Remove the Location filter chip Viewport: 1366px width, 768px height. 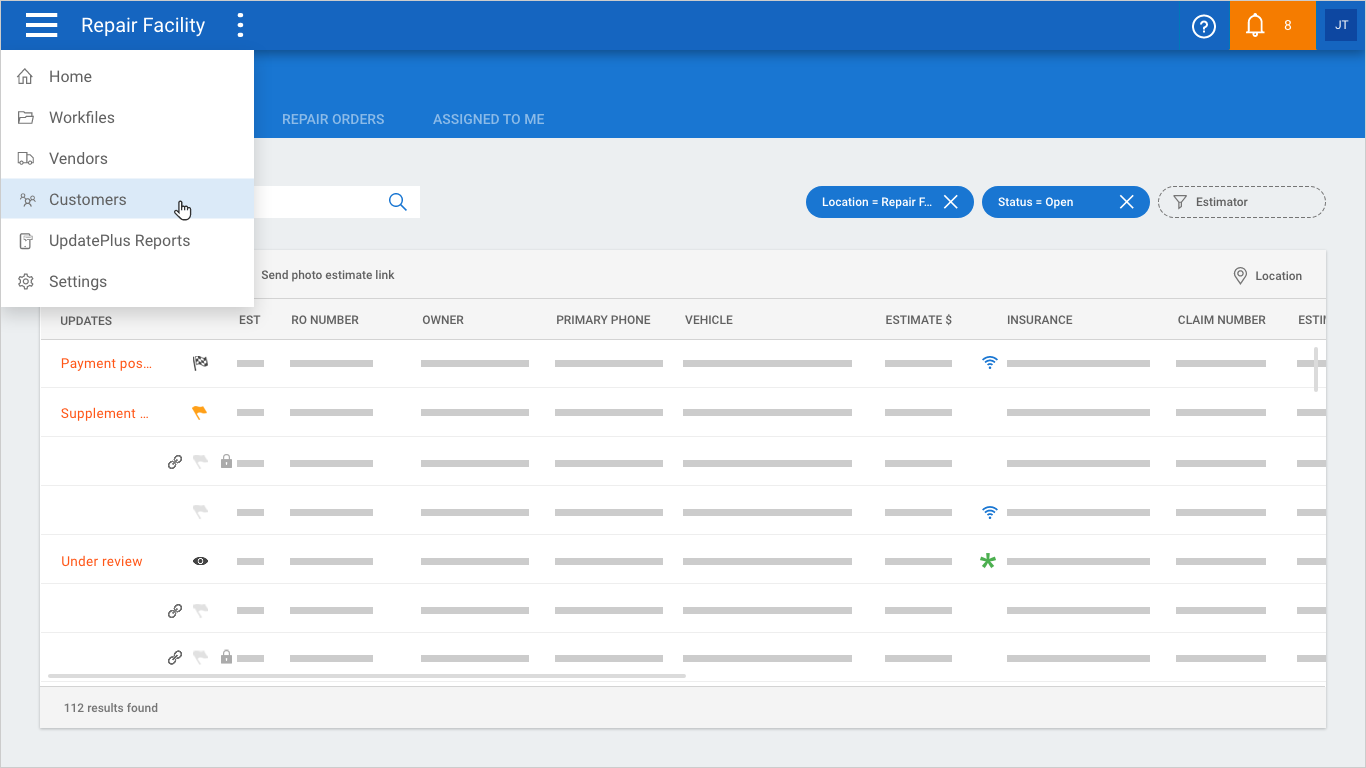click(951, 202)
